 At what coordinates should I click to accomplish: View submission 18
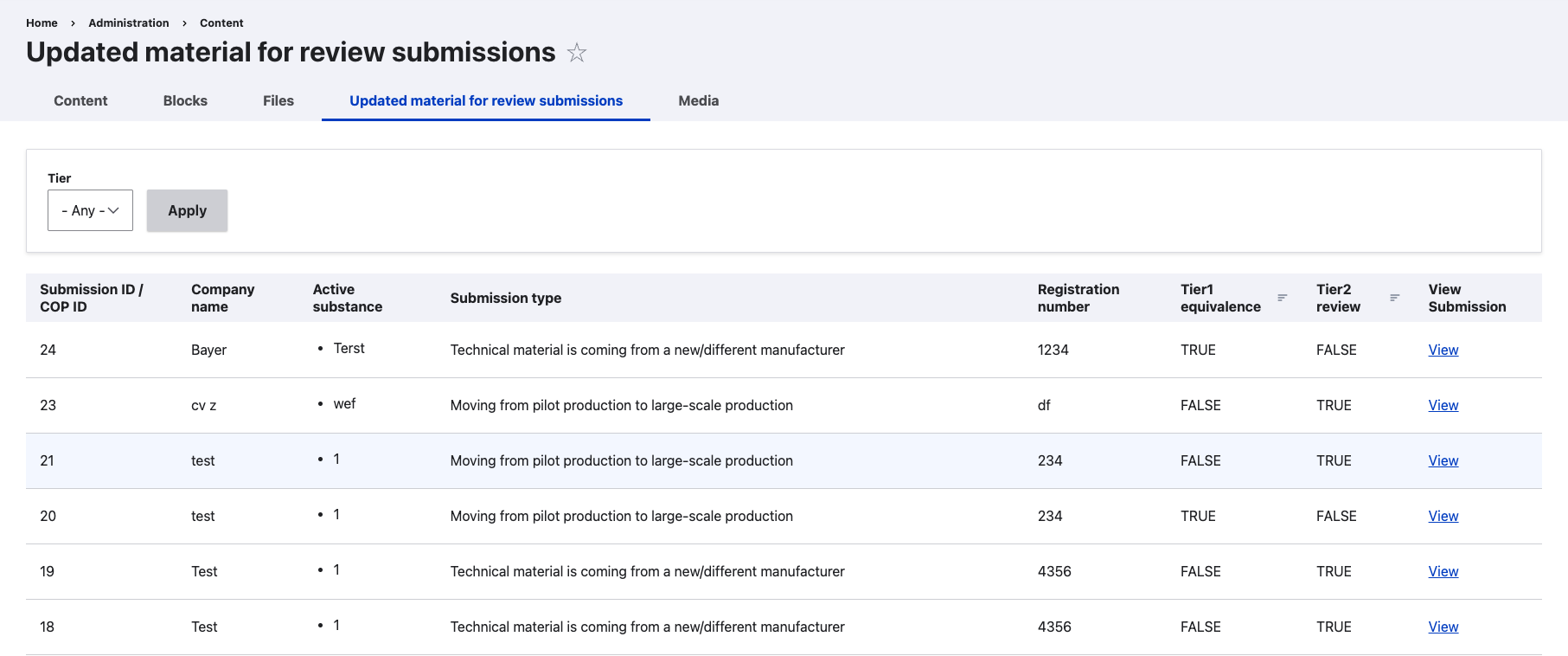(1443, 627)
